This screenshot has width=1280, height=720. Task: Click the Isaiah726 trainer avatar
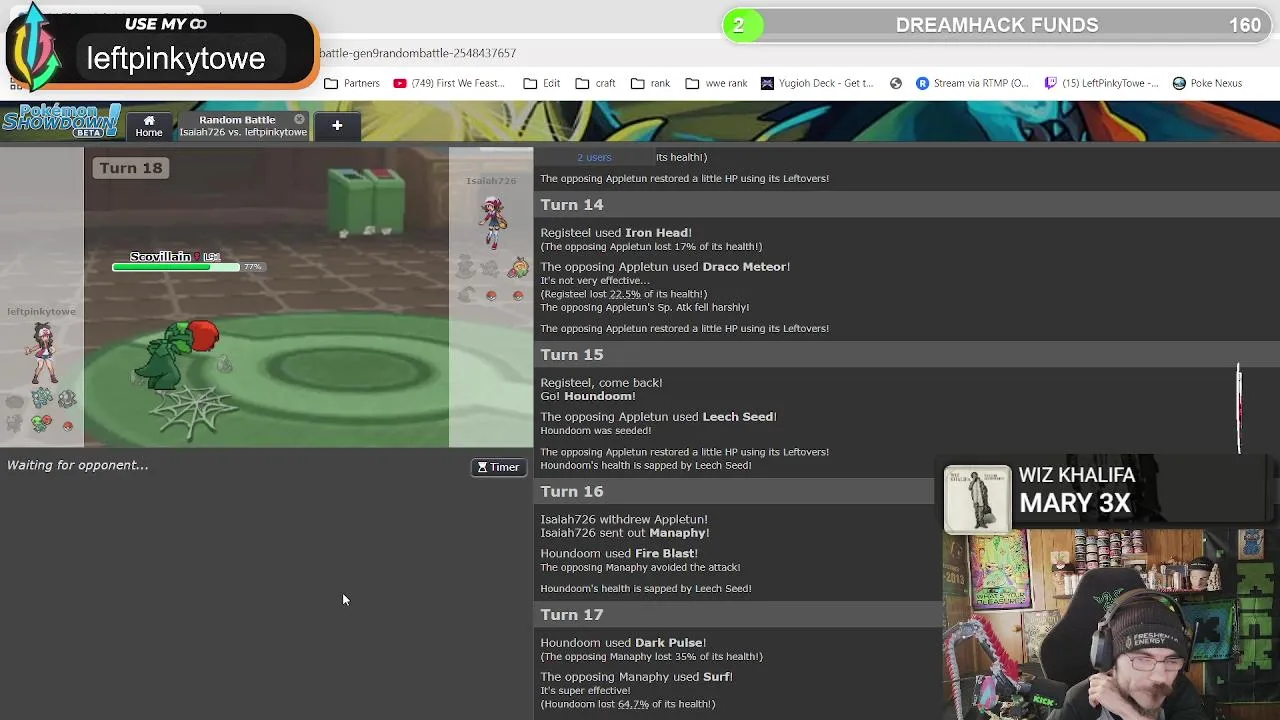[x=492, y=222]
